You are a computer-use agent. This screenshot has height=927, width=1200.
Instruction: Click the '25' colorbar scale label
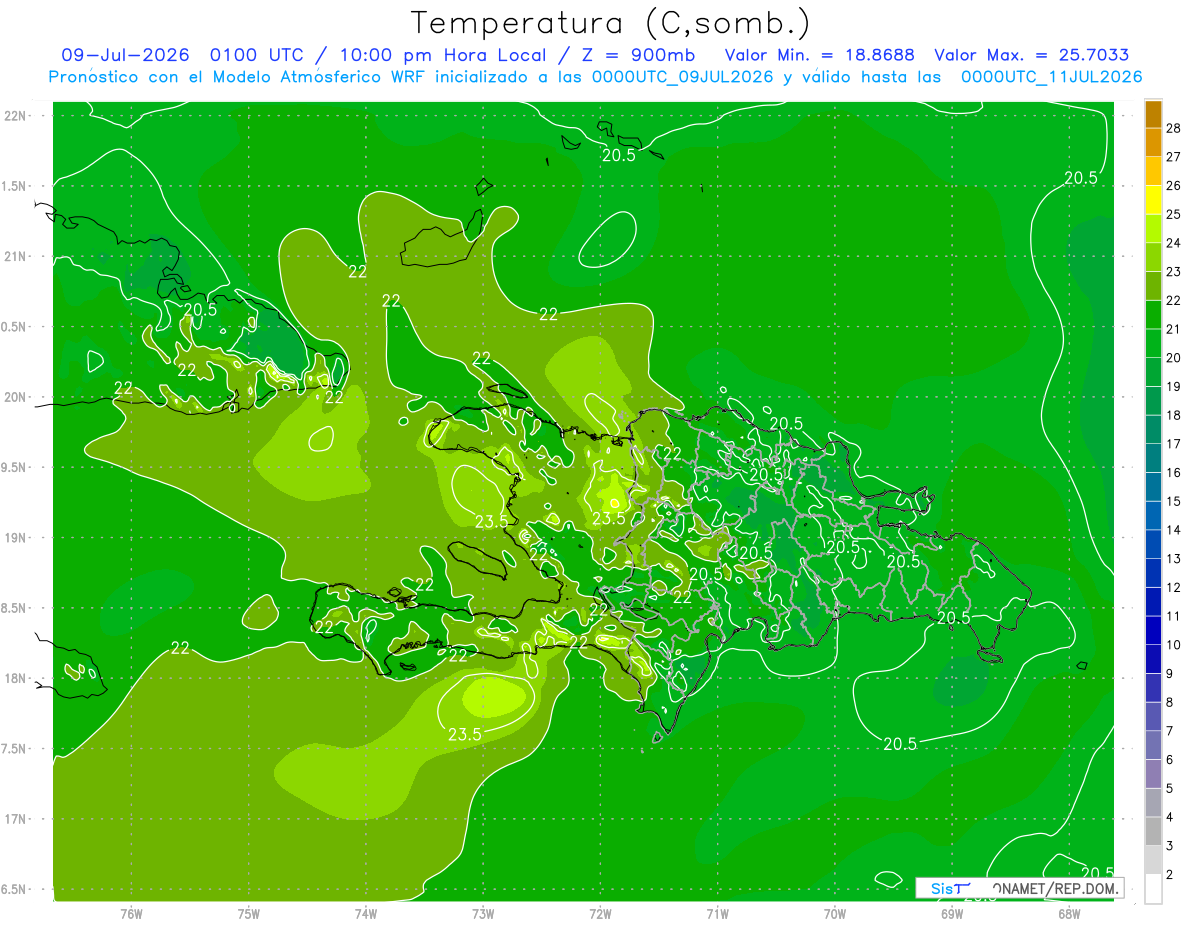click(x=1173, y=214)
